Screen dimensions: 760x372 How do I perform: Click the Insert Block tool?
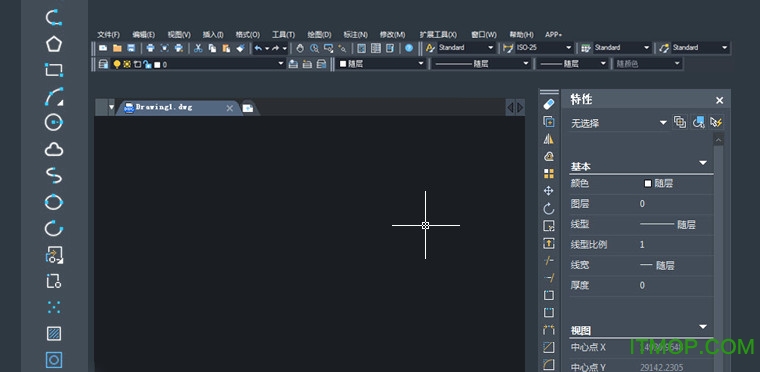54,255
